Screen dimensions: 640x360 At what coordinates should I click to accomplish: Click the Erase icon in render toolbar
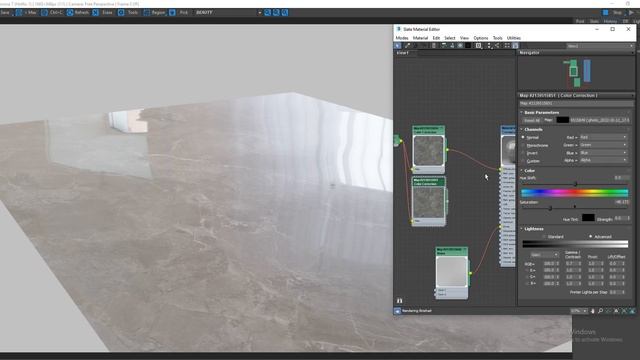coord(95,13)
